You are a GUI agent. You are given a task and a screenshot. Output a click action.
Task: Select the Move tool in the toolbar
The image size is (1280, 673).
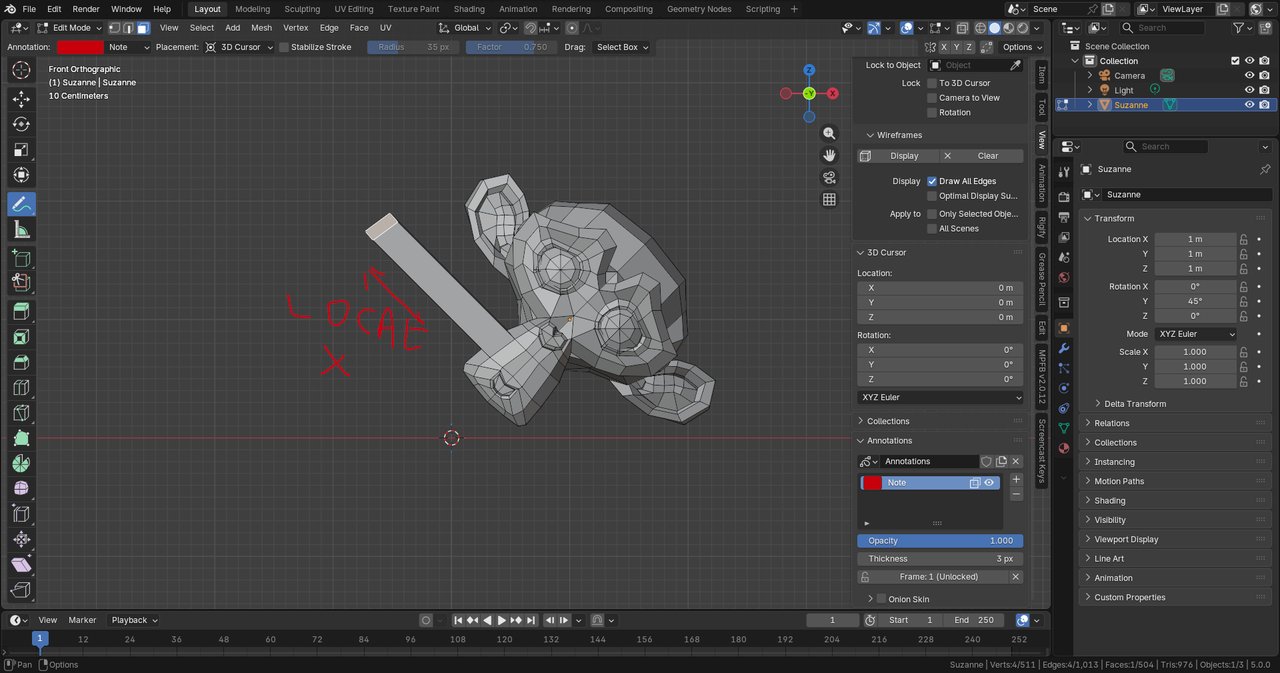21,98
